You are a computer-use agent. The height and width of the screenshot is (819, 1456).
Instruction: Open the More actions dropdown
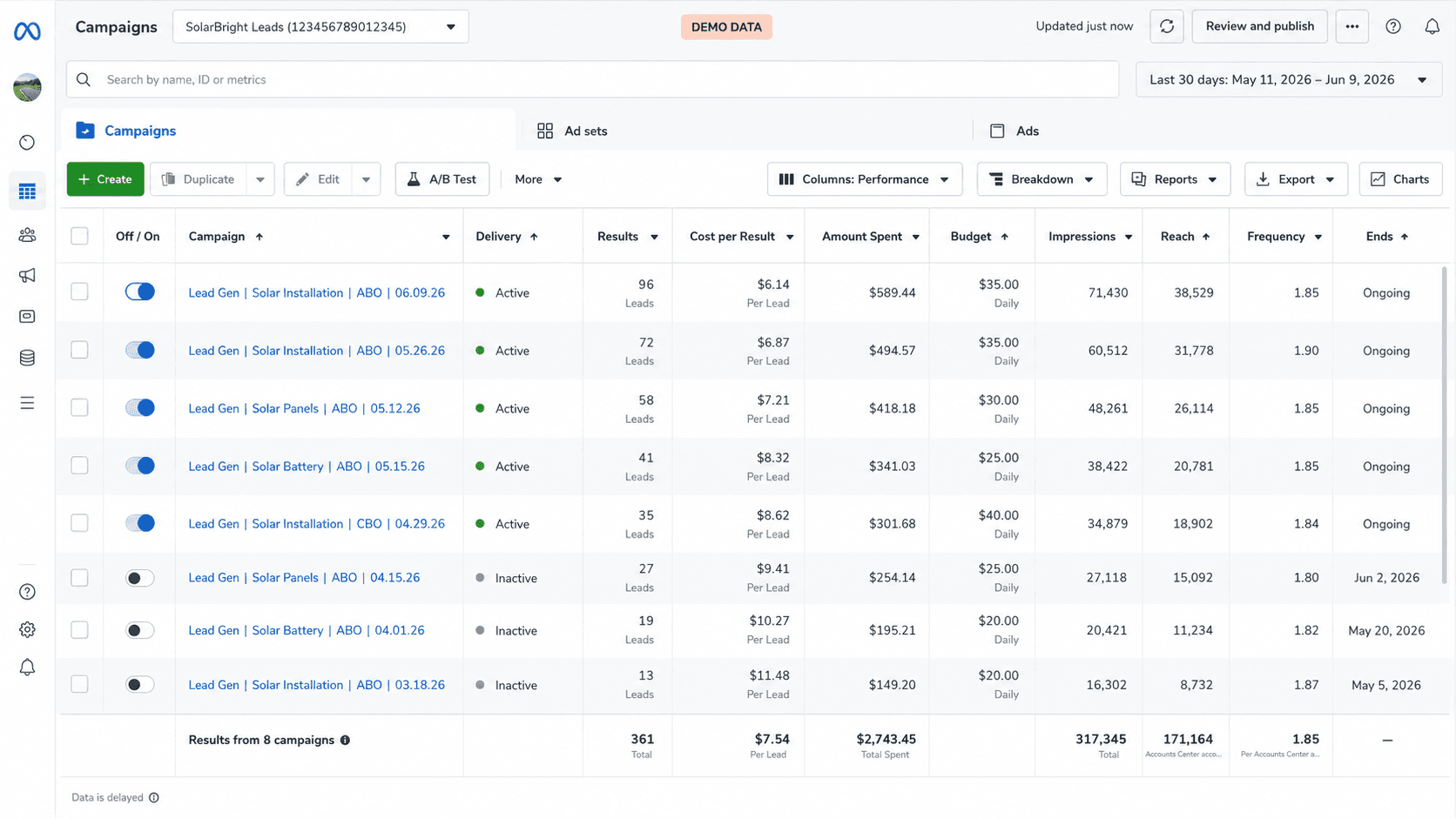(x=538, y=179)
